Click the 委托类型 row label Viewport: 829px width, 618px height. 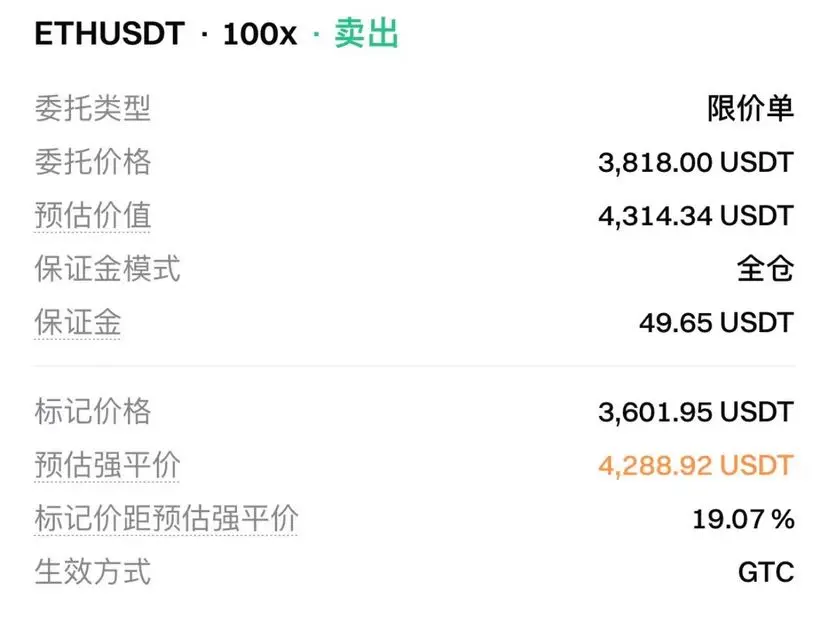click(93, 108)
